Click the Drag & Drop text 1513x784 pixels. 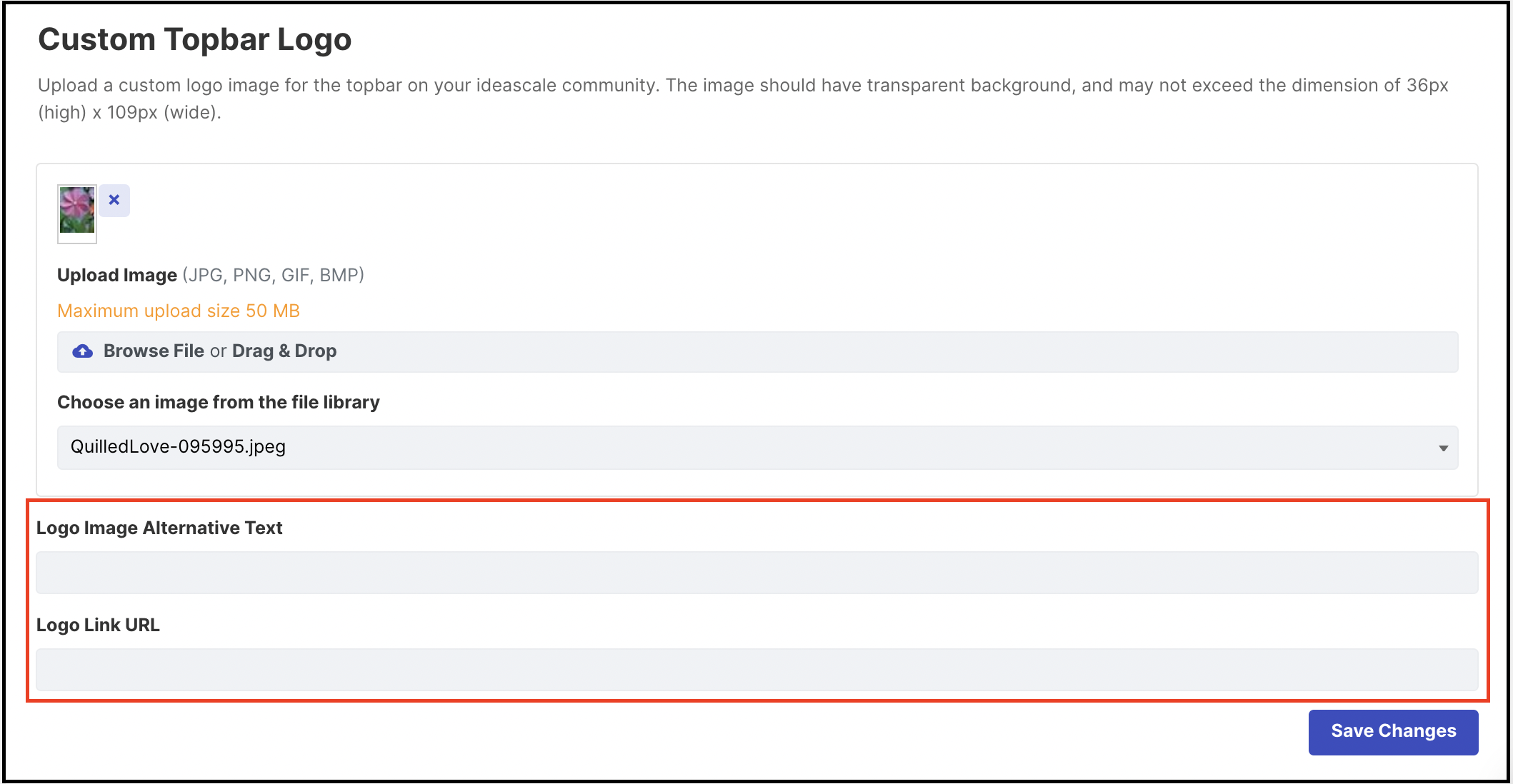pyautogui.click(x=284, y=351)
